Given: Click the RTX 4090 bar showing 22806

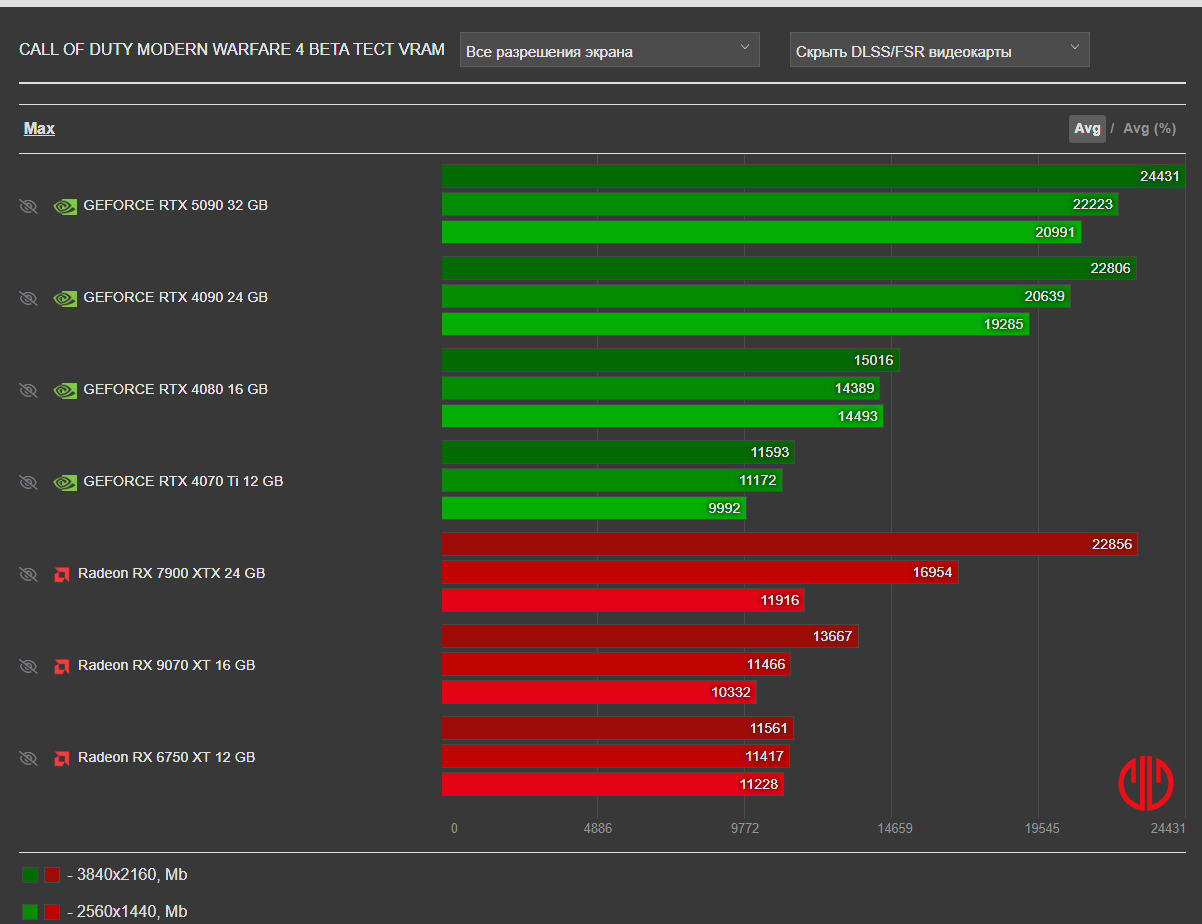Looking at the screenshot, I should [x=789, y=268].
